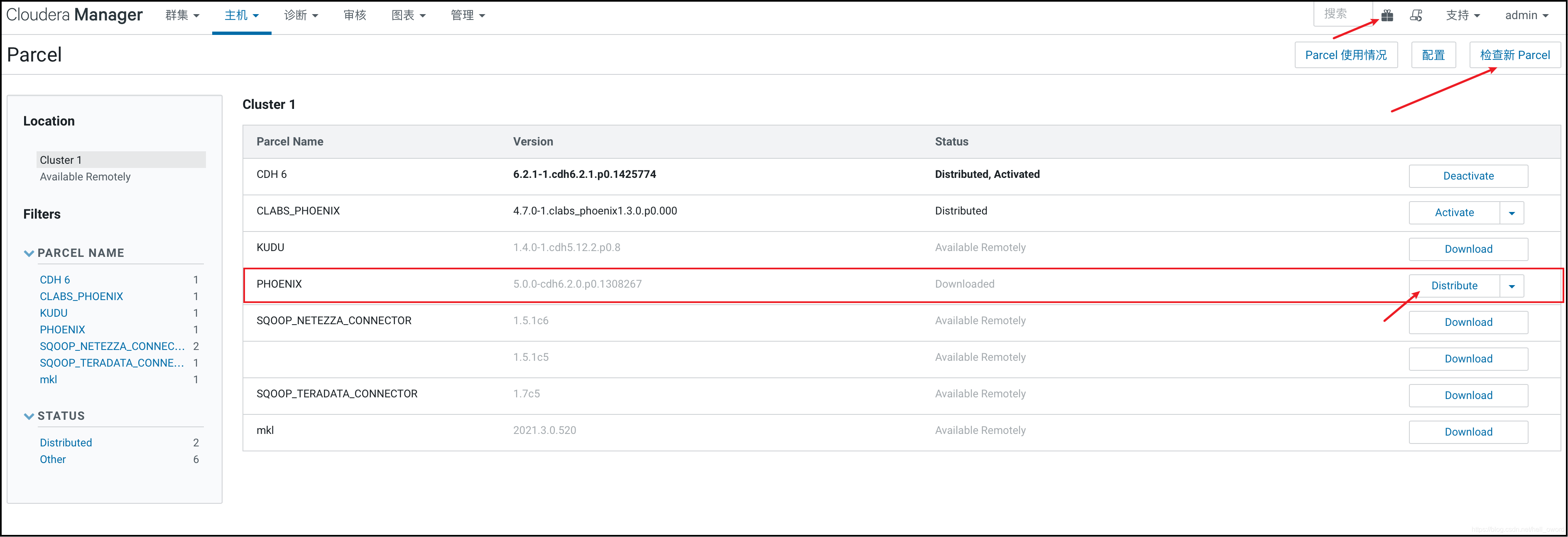1568x537 pixels.
Task: Open the admin user dropdown
Action: pyautogui.click(x=1526, y=15)
